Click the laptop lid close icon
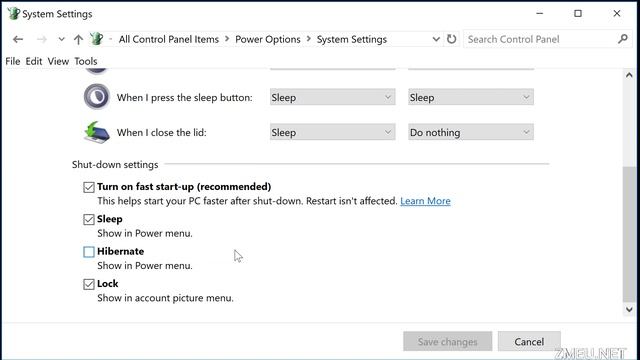This screenshot has width=640, height=360. (97, 132)
